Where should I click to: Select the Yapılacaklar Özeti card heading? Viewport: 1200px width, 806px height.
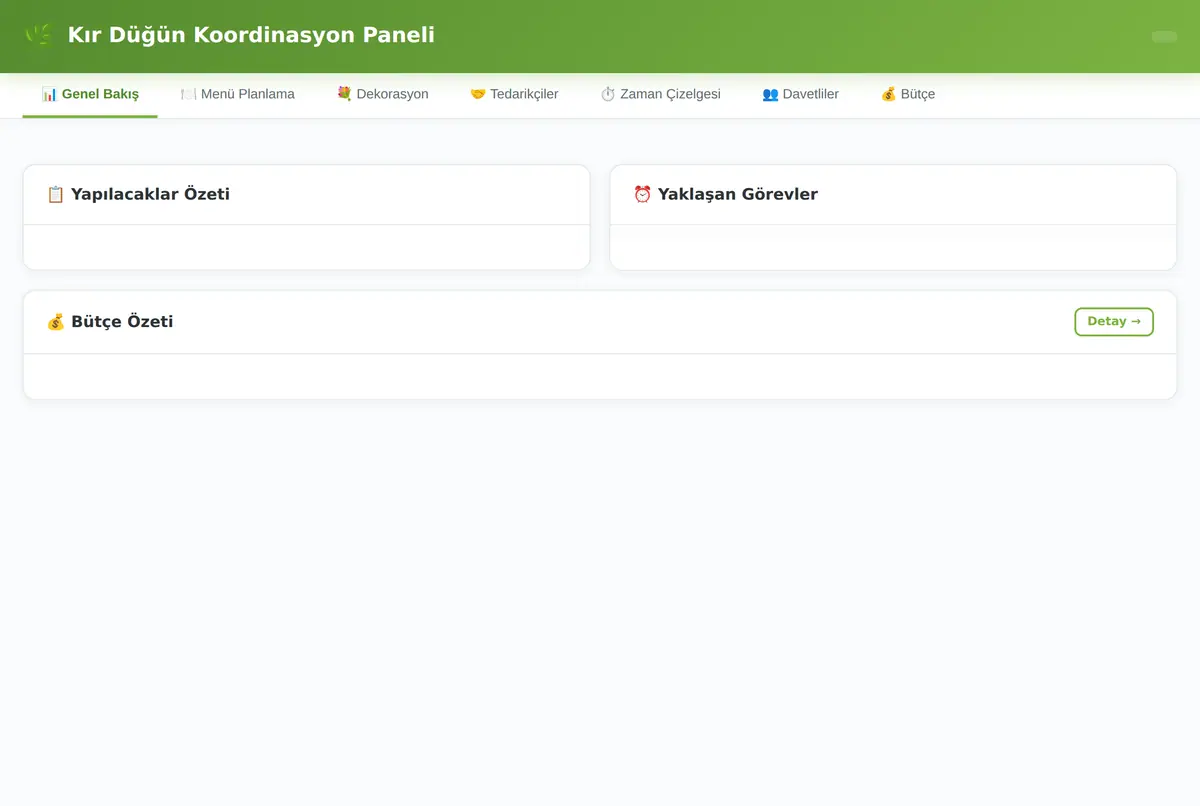pos(138,194)
